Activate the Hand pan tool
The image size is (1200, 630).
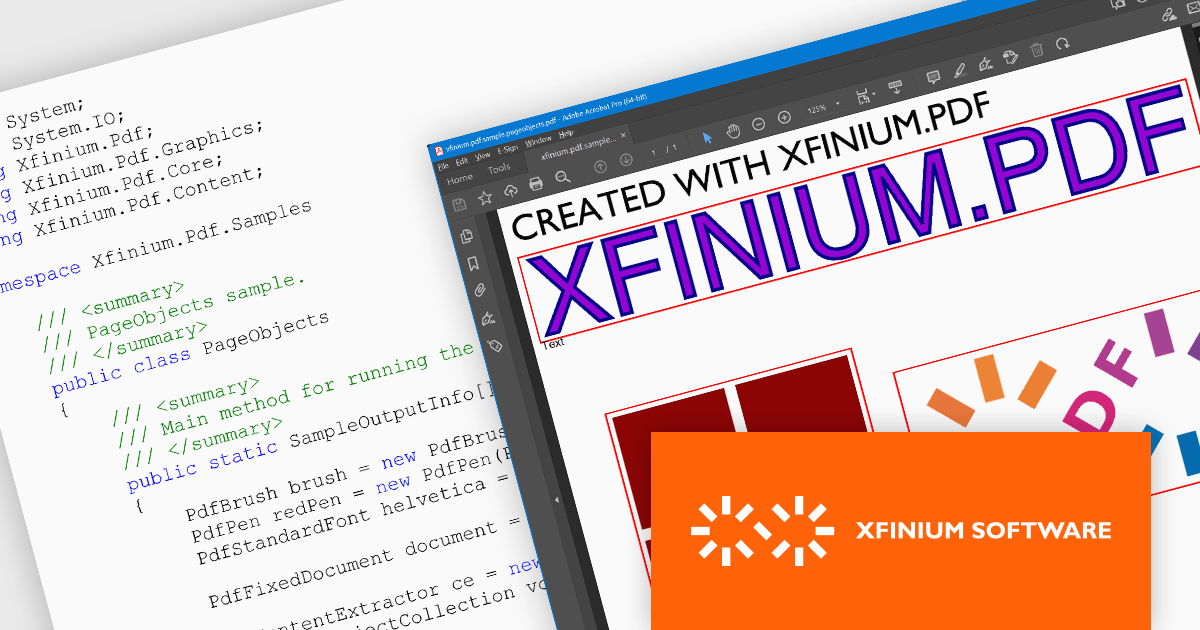733,131
